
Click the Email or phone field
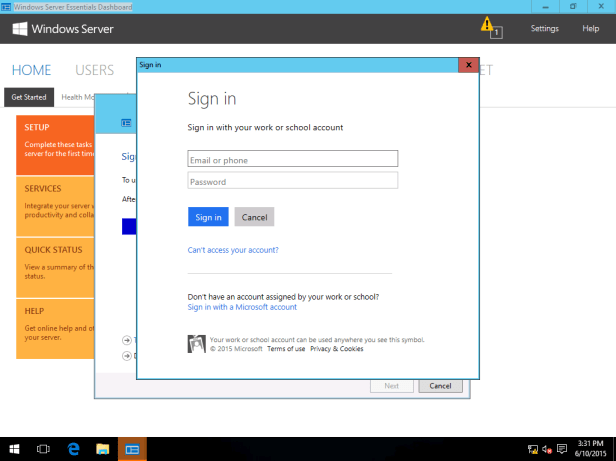293,159
